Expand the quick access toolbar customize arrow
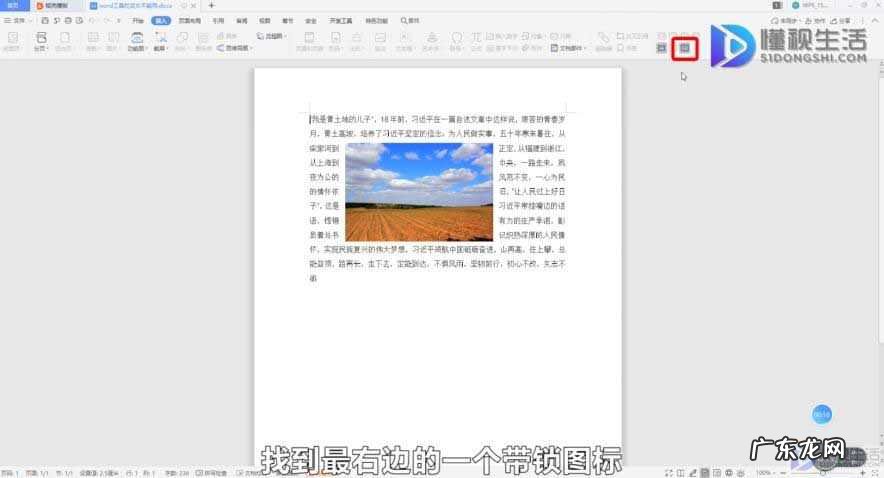 pyautogui.click(x=118, y=20)
